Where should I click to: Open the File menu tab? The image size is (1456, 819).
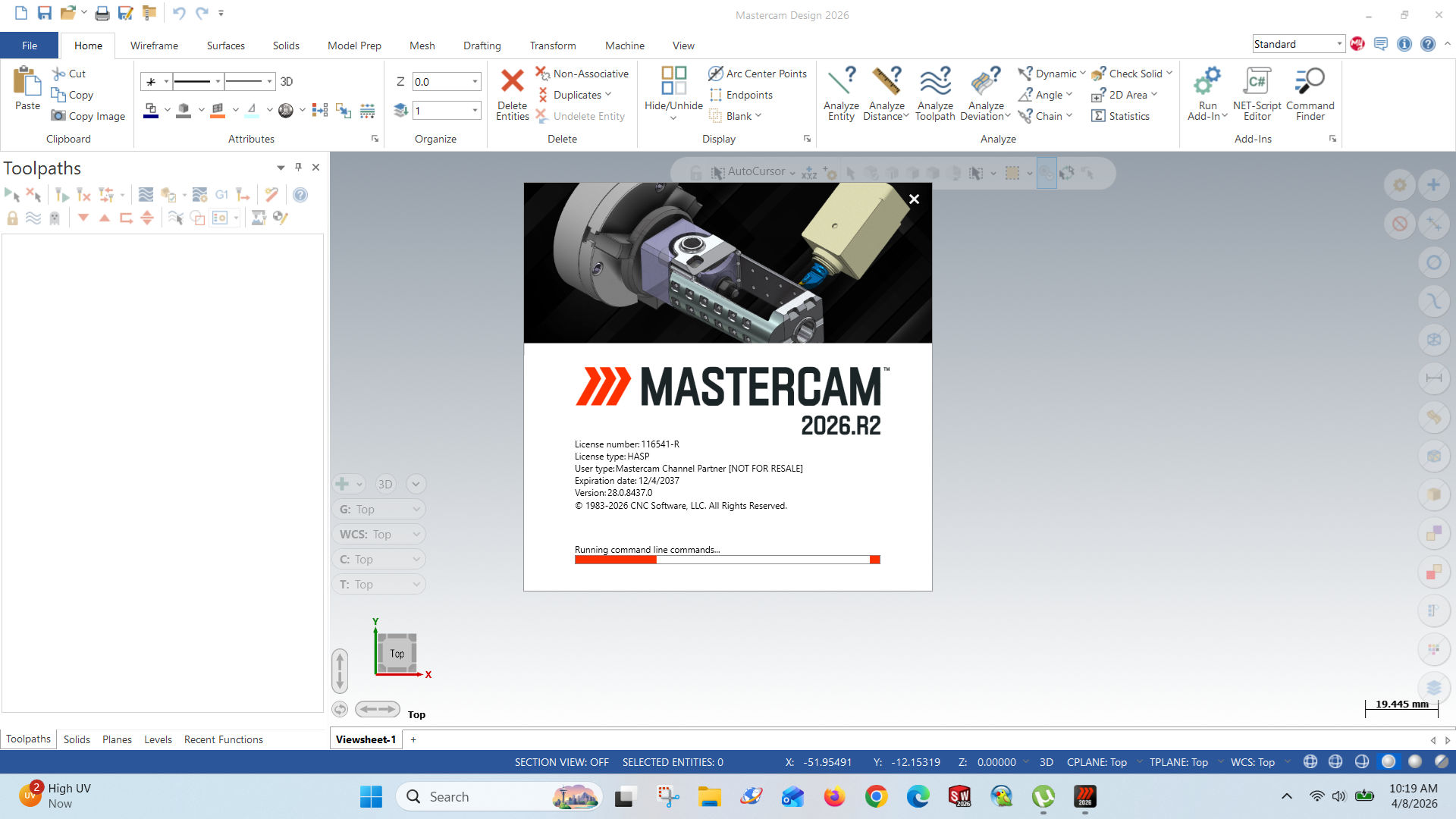[x=30, y=45]
